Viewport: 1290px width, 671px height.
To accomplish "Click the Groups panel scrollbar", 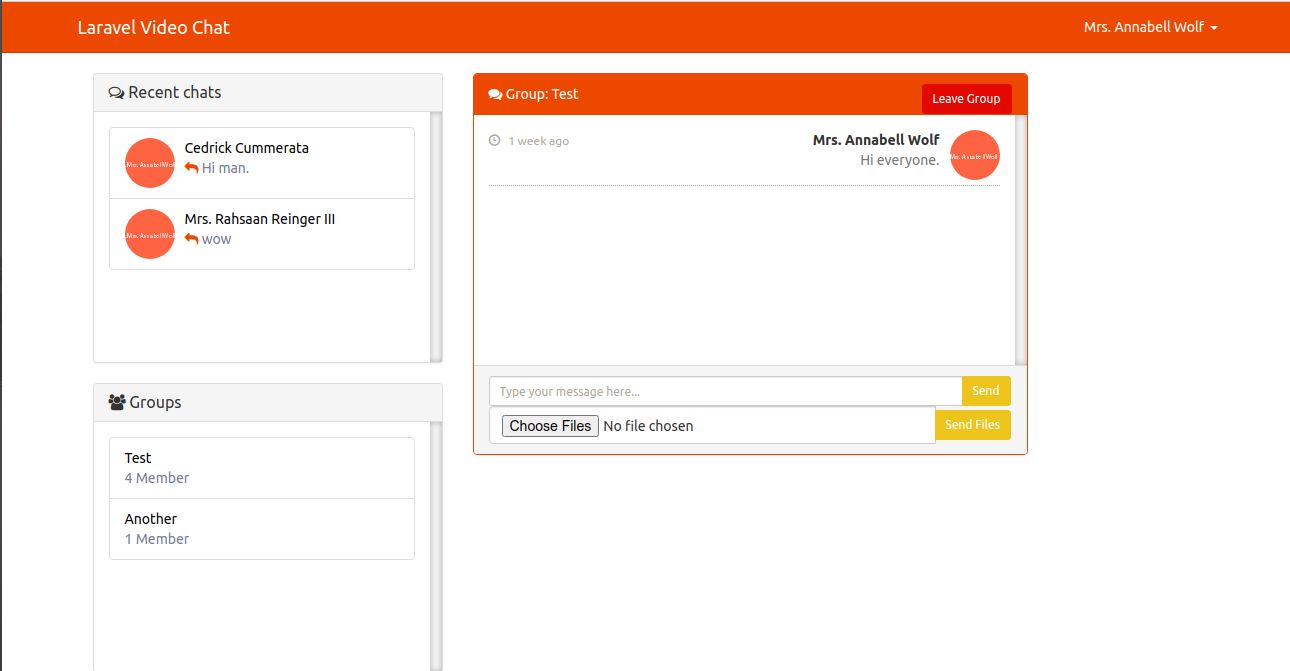I will click(436, 546).
